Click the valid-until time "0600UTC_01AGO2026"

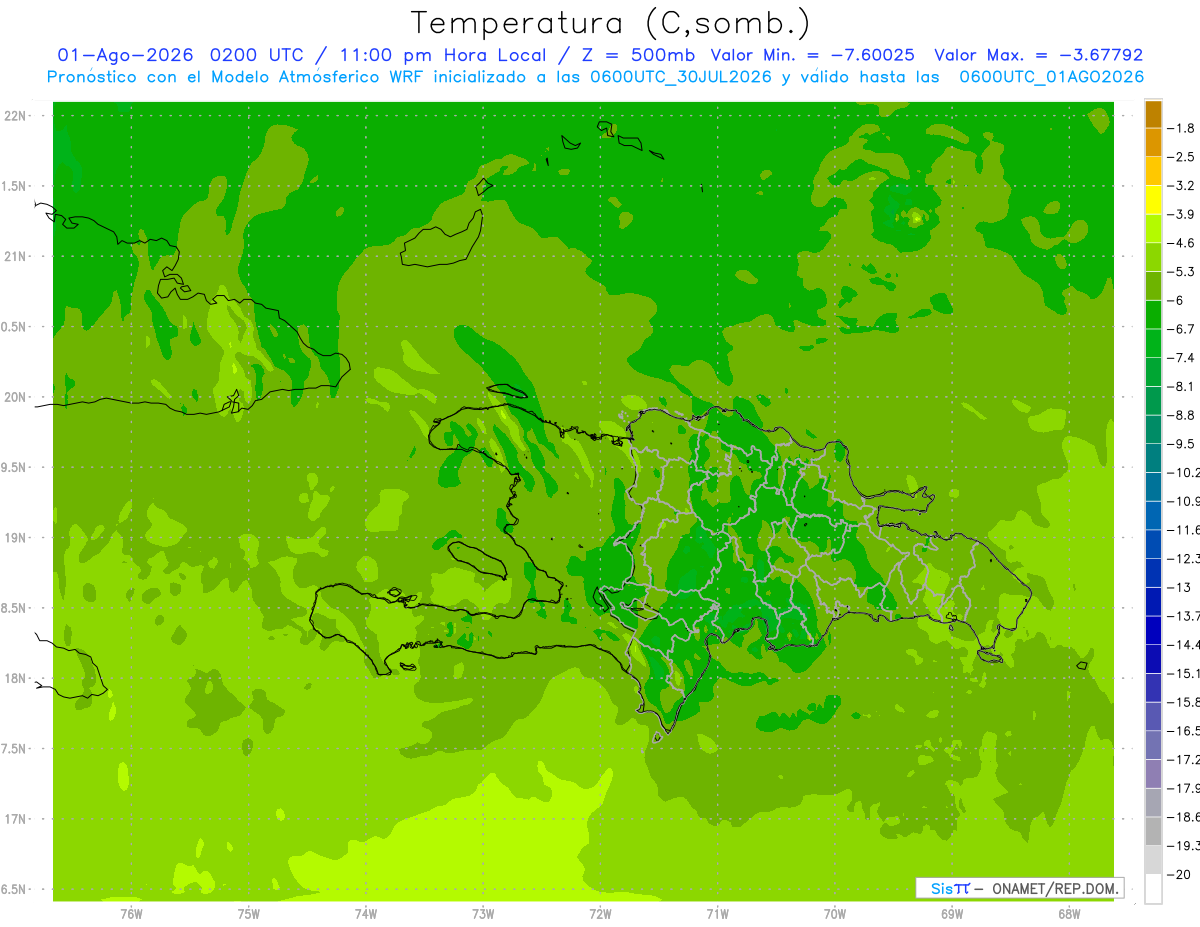[x=1051, y=77]
